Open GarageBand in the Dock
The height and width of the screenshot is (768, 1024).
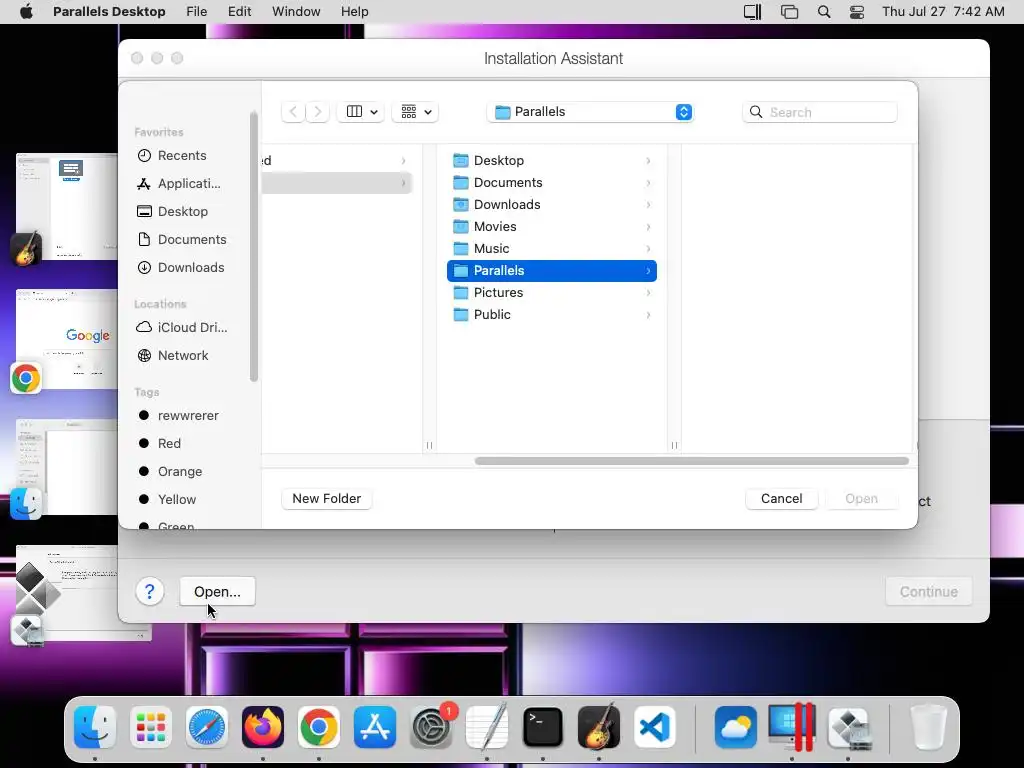[x=599, y=727]
